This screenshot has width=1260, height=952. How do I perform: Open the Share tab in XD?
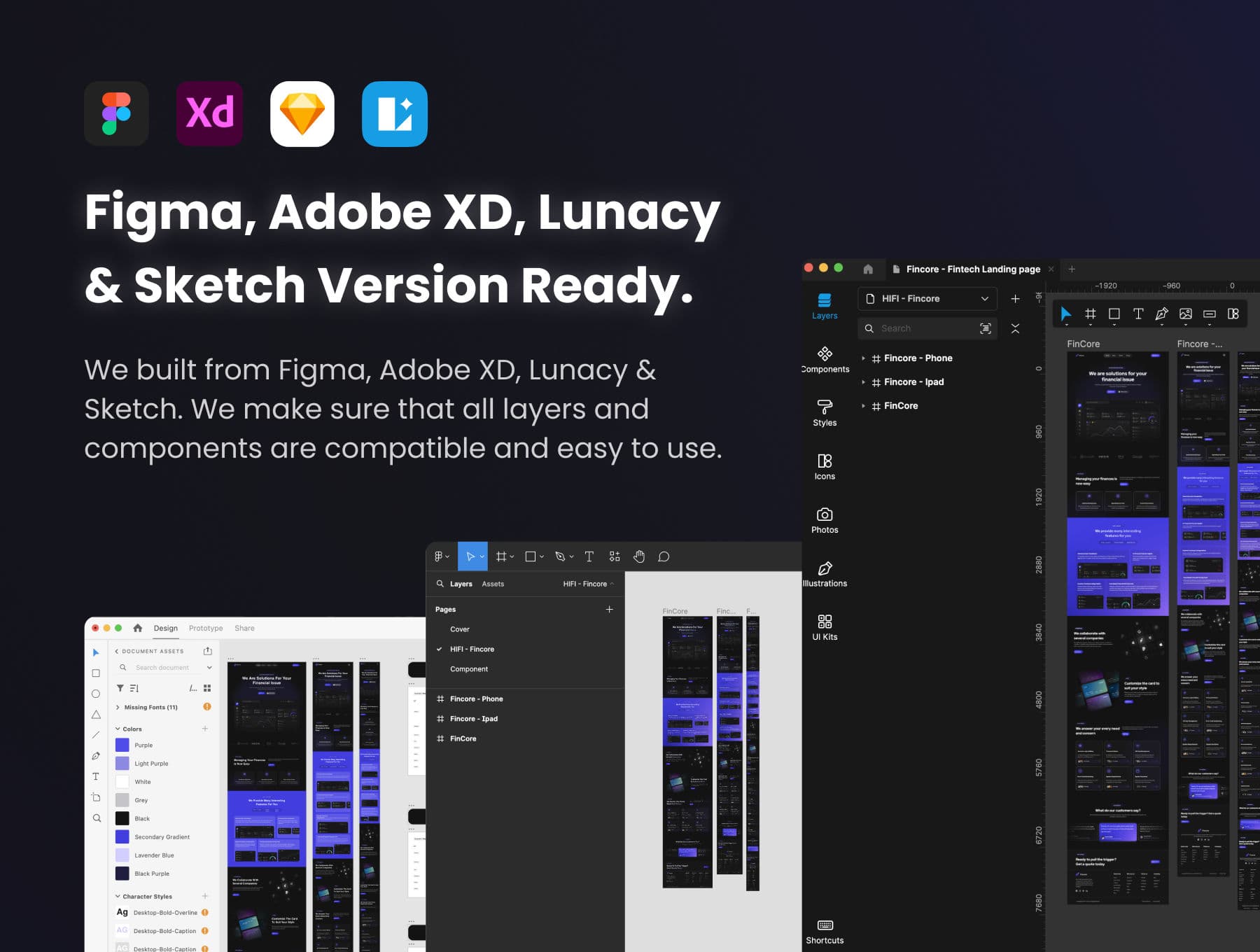(244, 628)
